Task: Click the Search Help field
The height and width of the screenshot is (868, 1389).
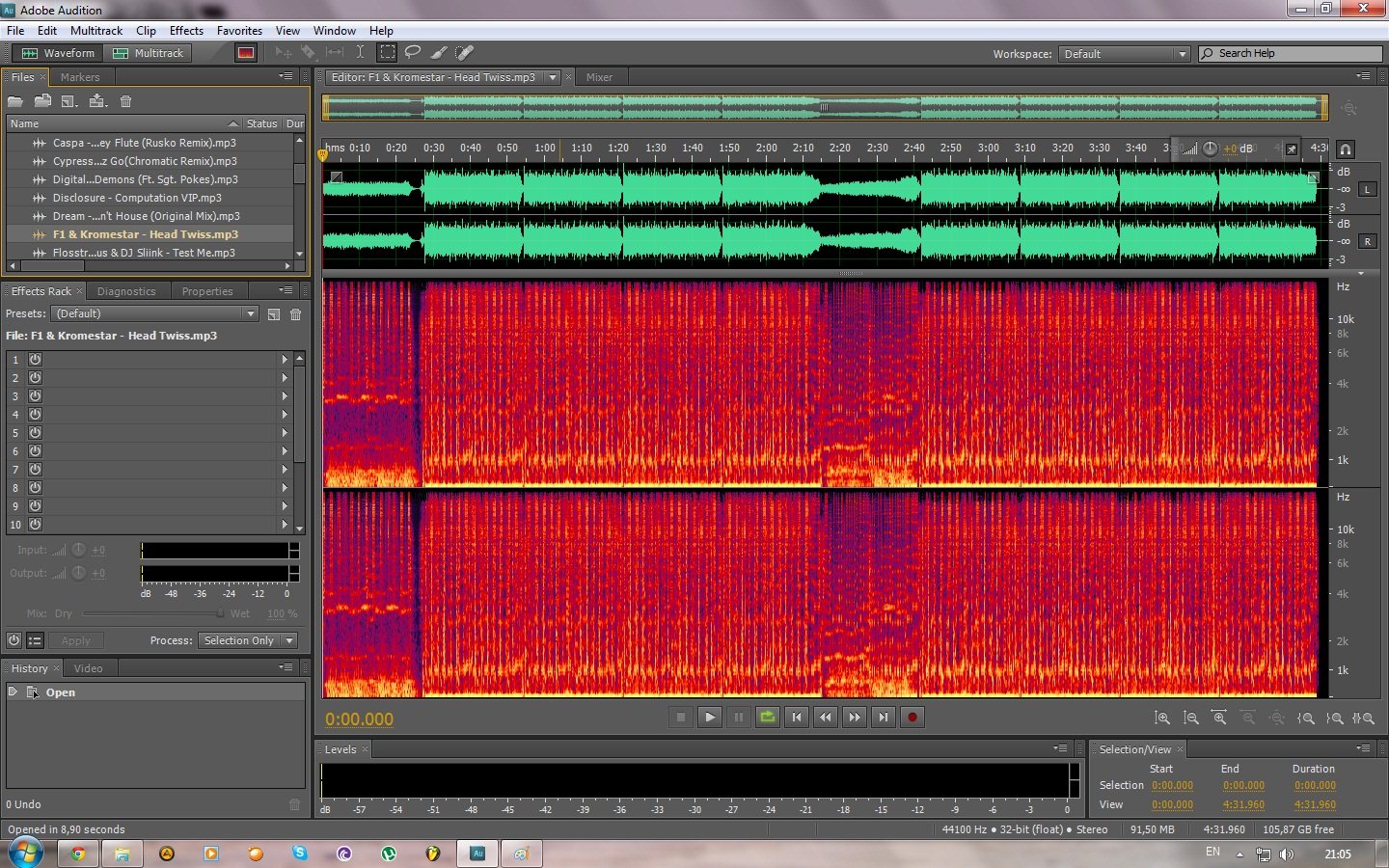Action: pyautogui.click(x=1291, y=53)
